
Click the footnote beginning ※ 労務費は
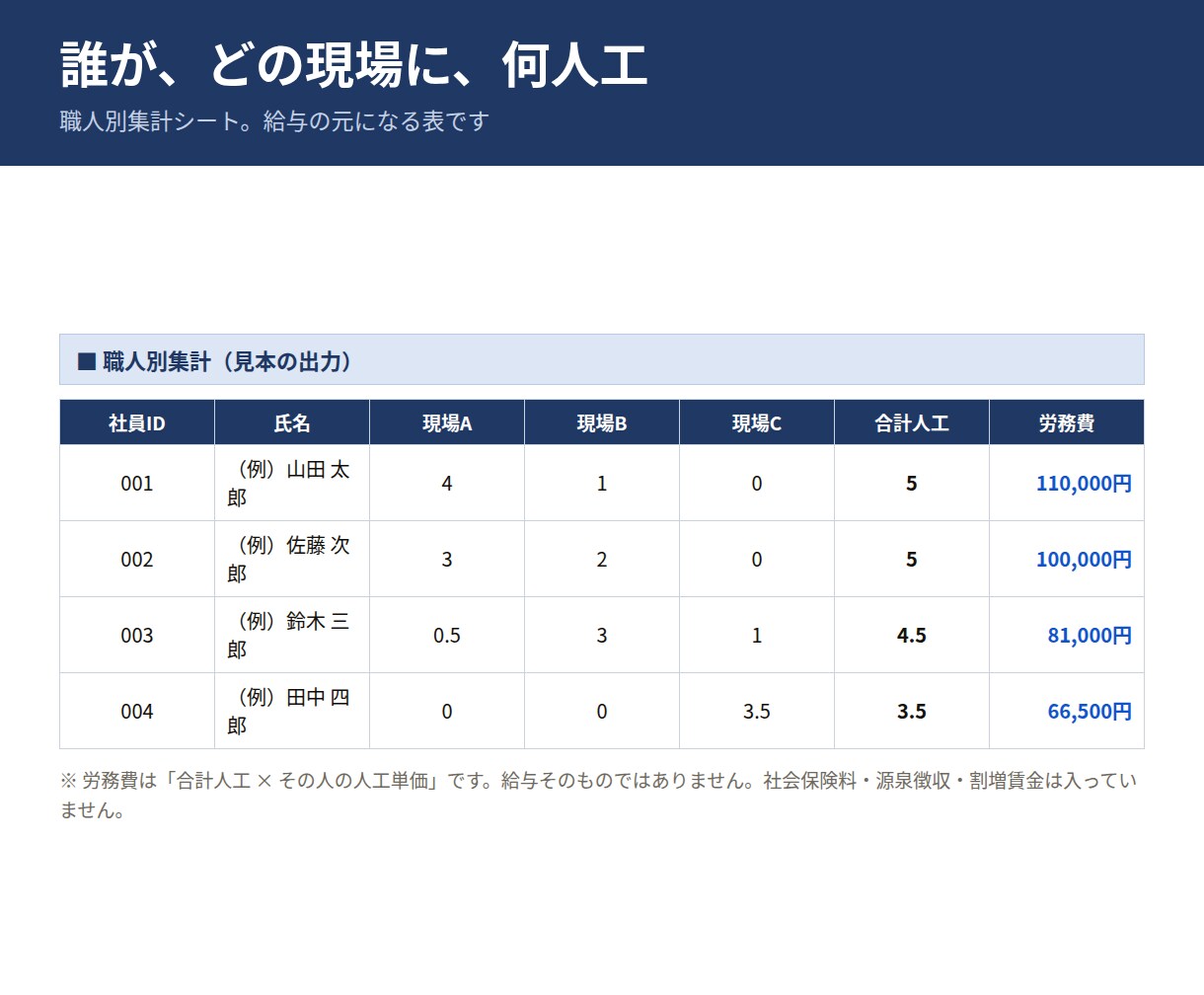(599, 796)
